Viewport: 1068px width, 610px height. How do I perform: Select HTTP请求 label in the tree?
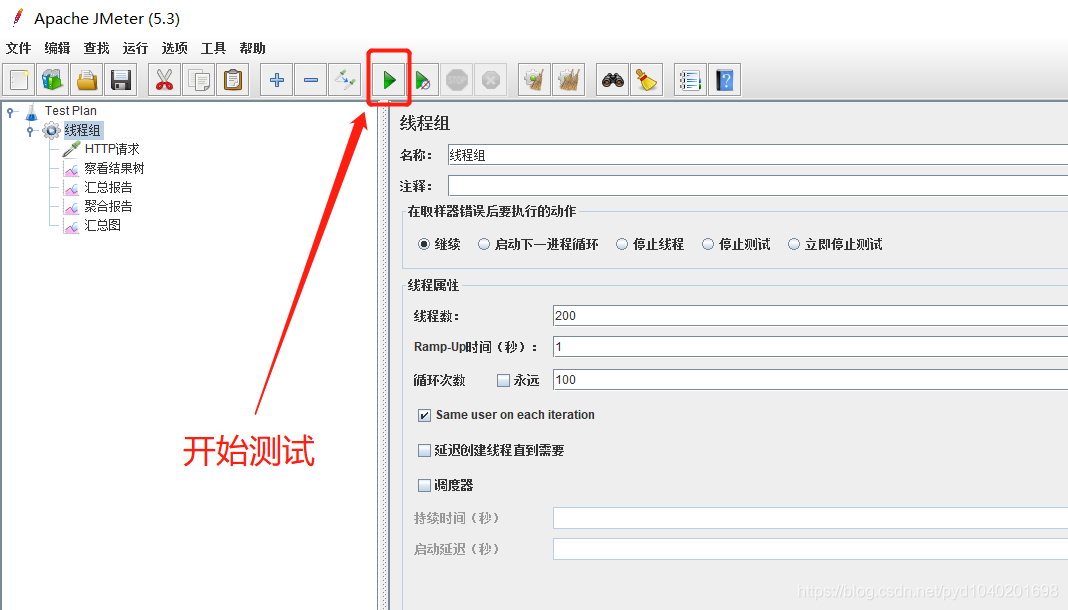pos(112,149)
